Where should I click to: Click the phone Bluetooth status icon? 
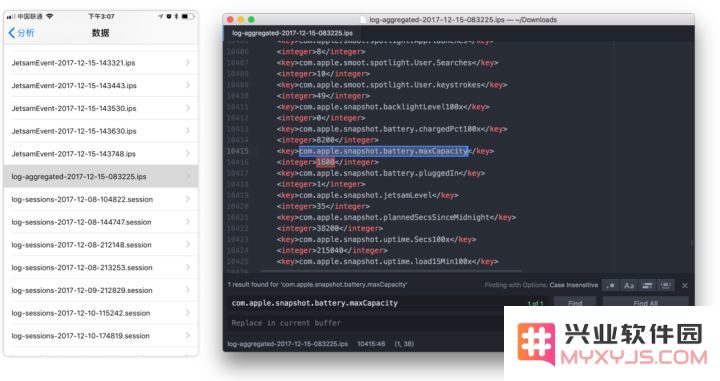click(x=176, y=16)
